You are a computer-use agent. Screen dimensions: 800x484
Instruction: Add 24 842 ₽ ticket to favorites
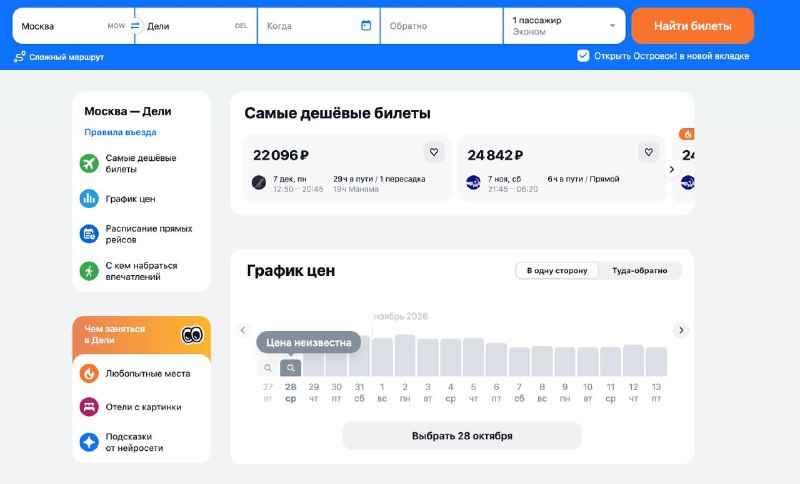point(648,152)
